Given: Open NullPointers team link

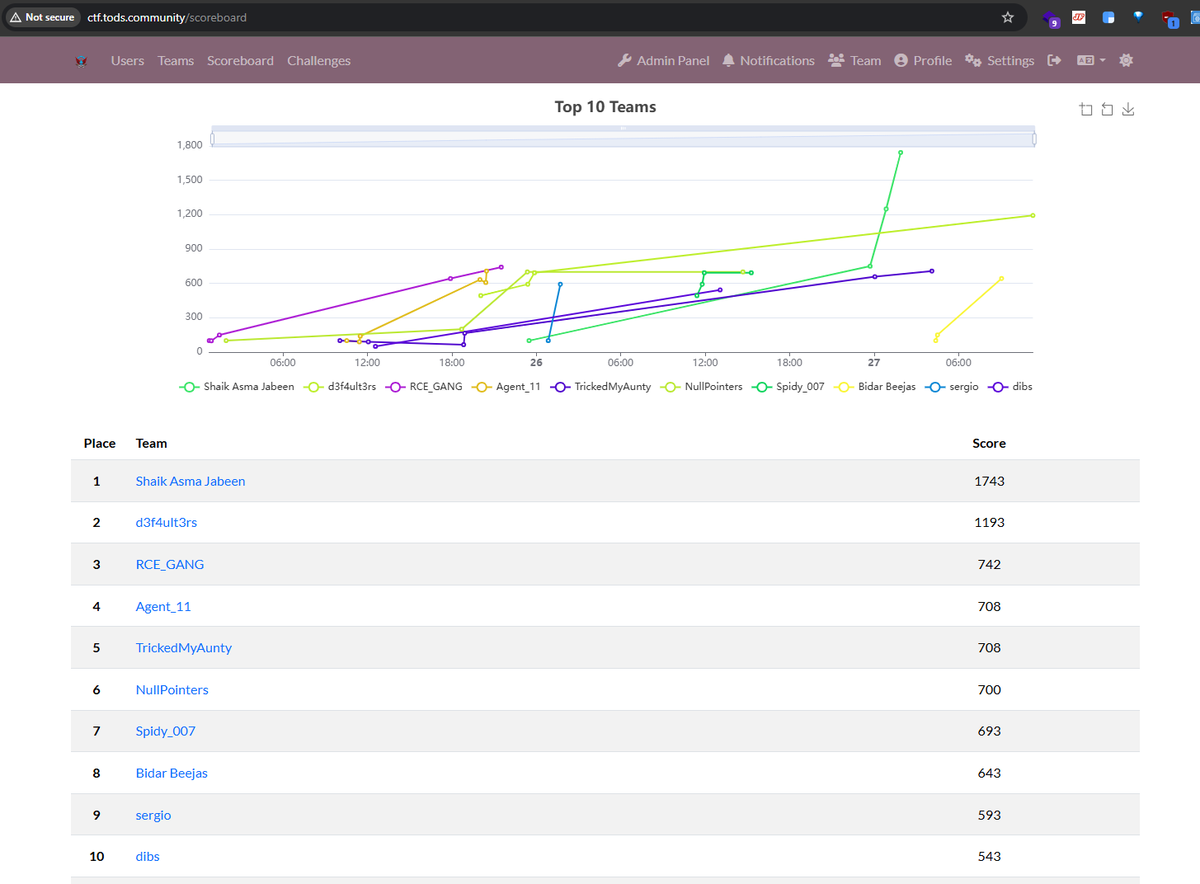Looking at the screenshot, I should pos(172,689).
